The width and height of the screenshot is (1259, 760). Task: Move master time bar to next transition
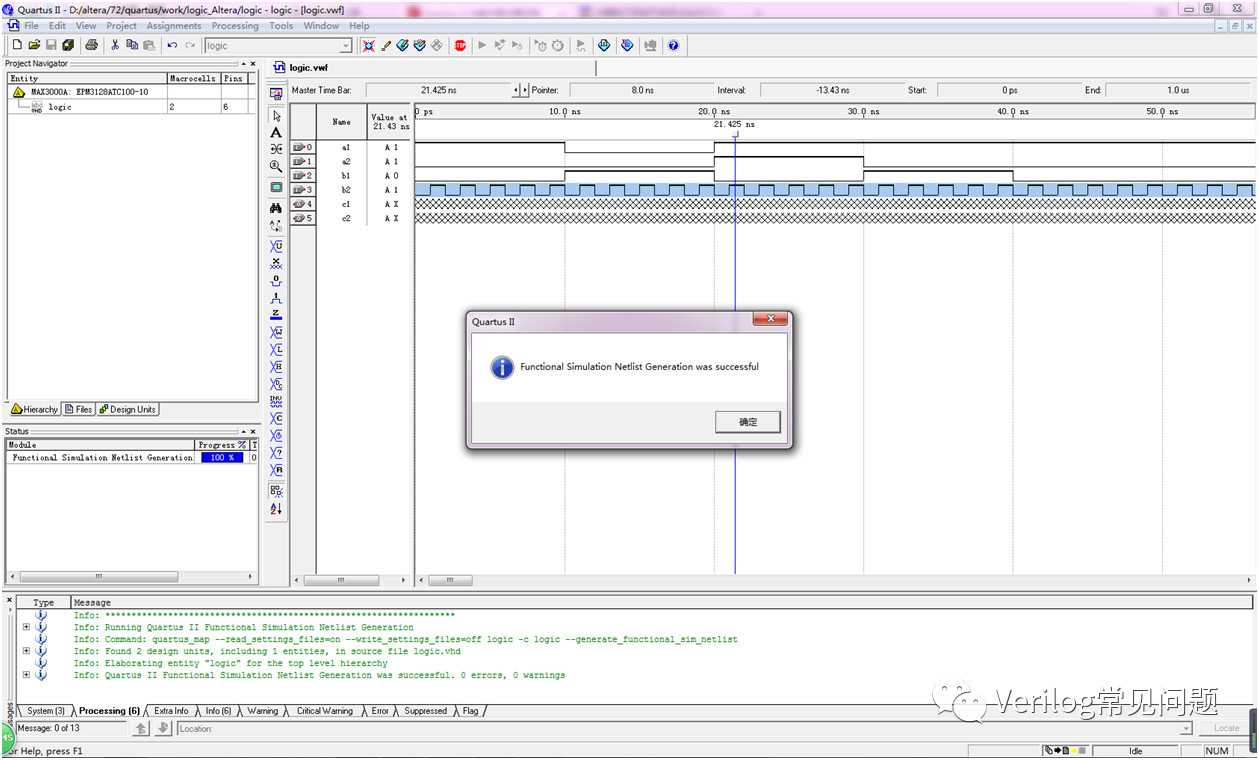pos(525,90)
